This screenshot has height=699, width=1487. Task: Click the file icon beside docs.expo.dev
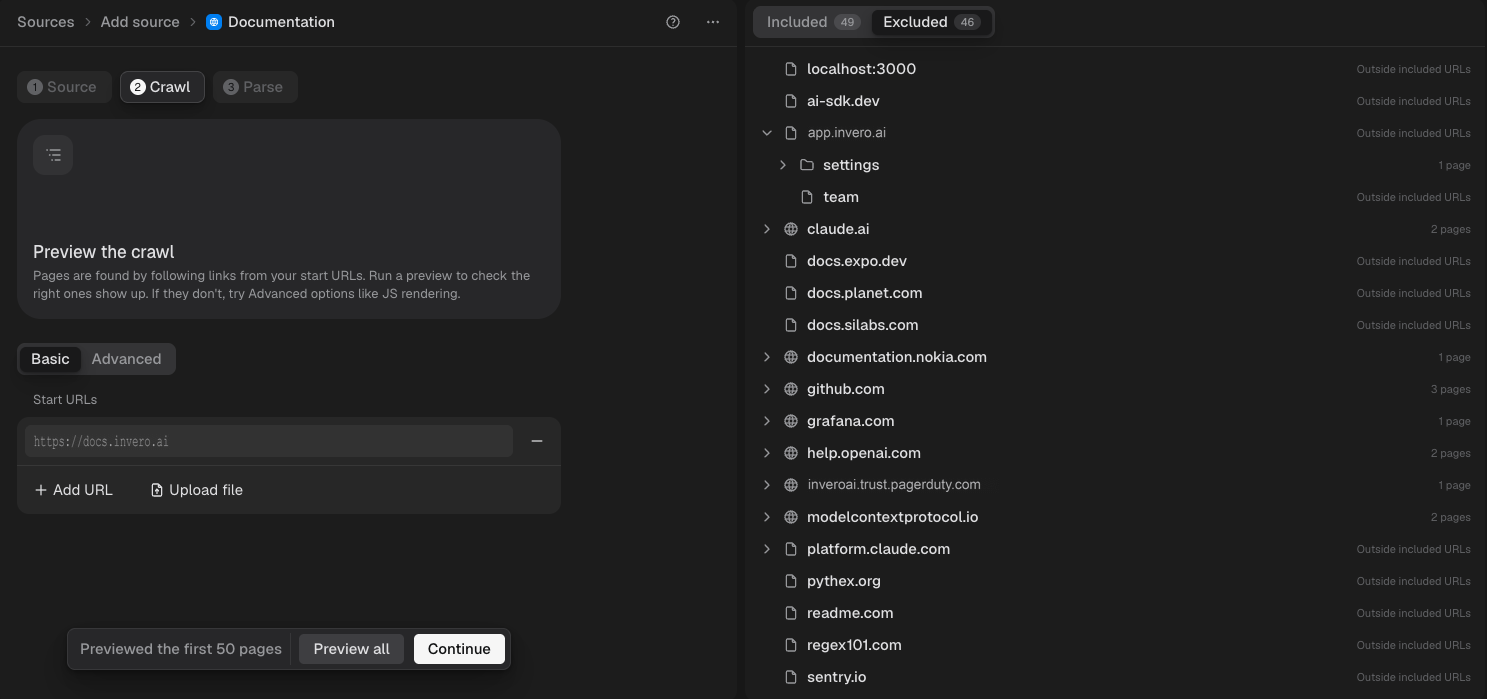coord(790,261)
